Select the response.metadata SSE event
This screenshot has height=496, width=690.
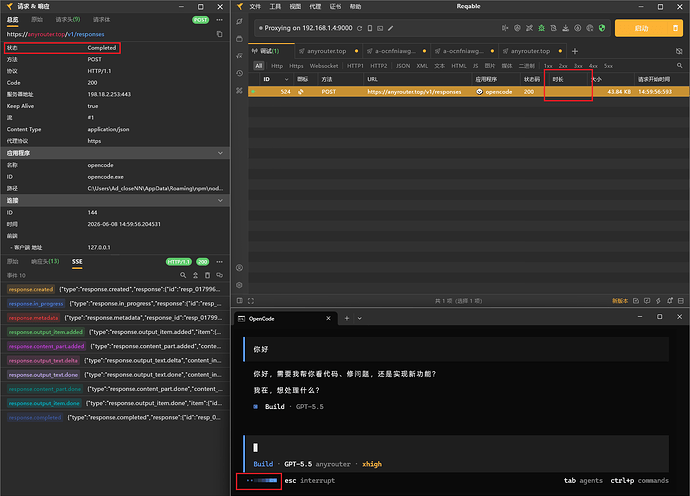[115, 318]
